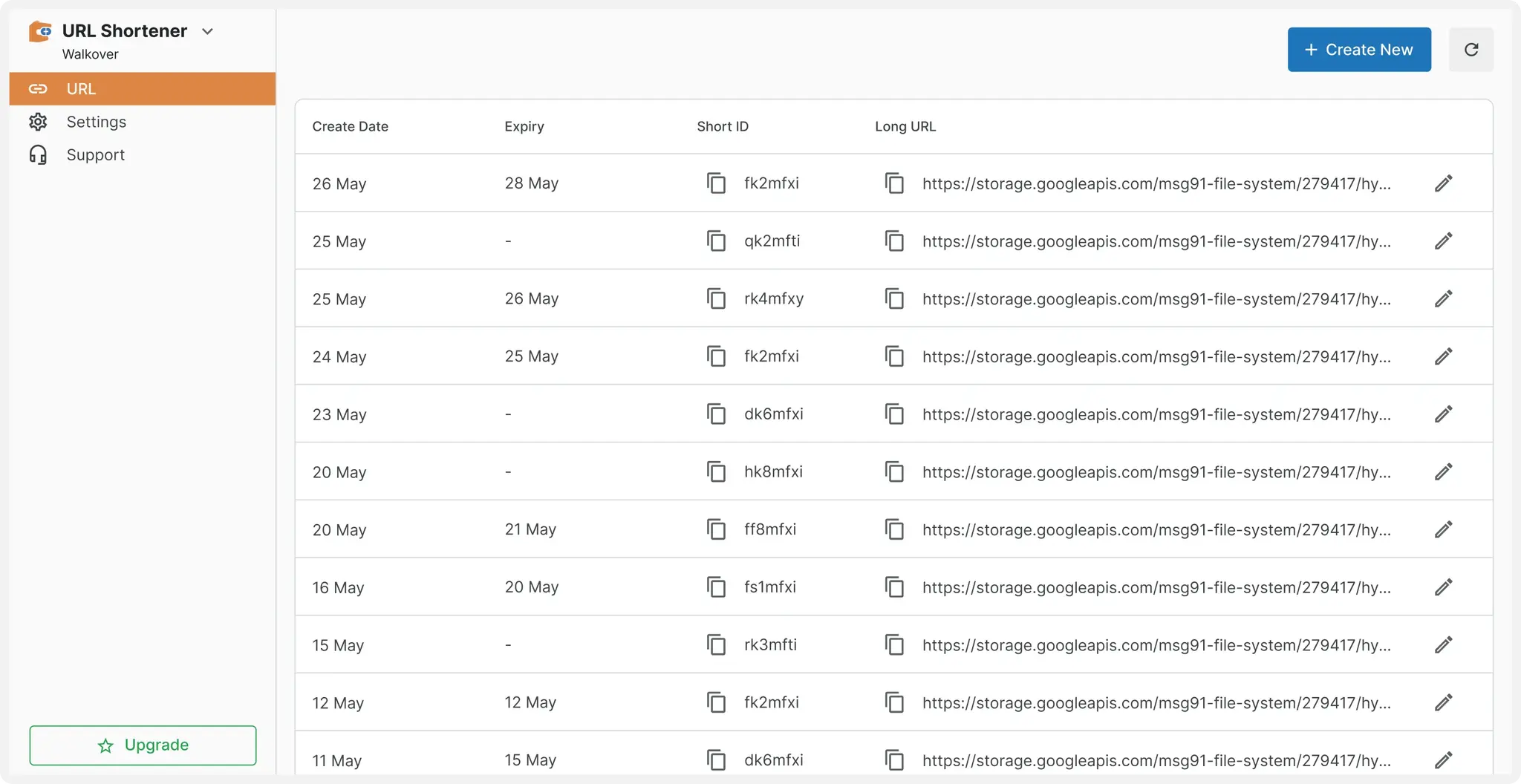
Task: Copy the long URL for hk8mfxi
Action: (894, 472)
